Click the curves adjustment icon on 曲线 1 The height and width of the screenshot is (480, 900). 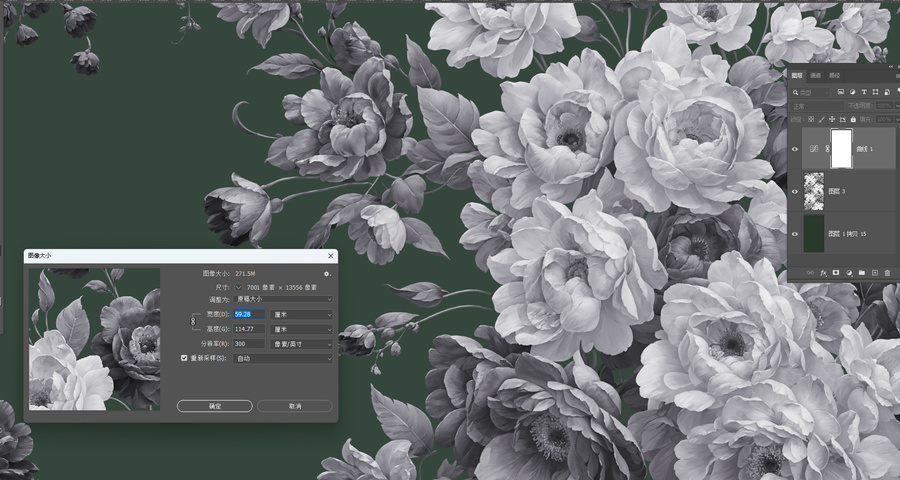pyautogui.click(x=813, y=149)
